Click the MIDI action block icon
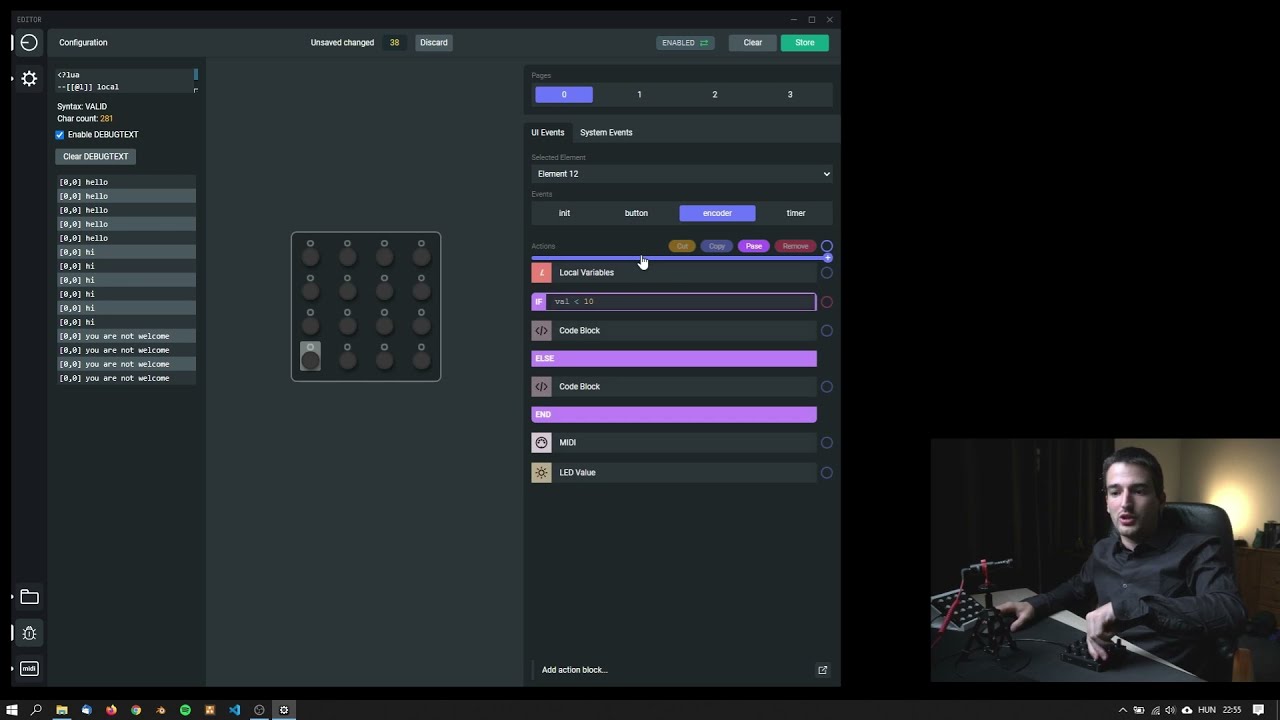The height and width of the screenshot is (720, 1280). pos(541,442)
